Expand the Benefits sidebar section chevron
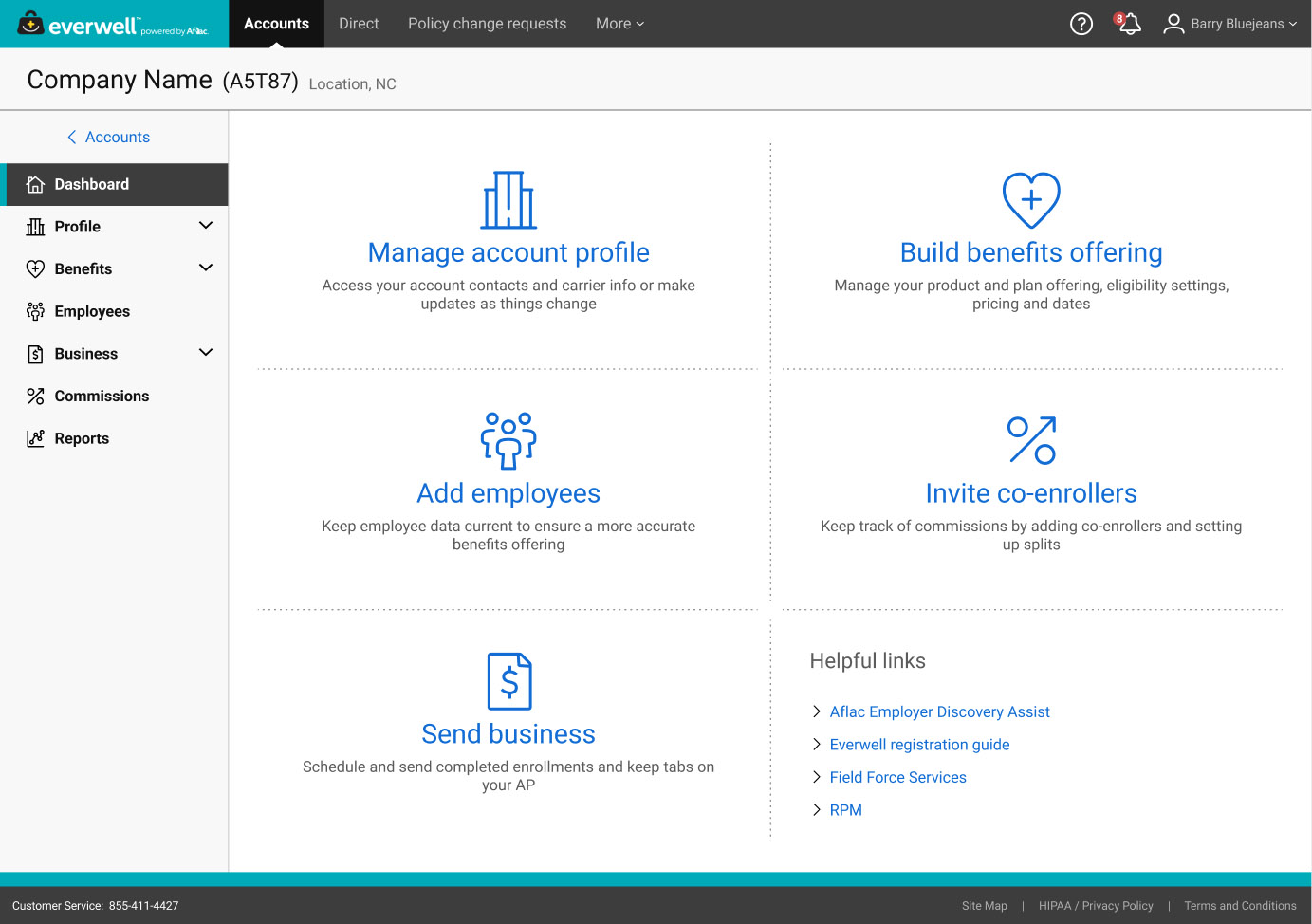This screenshot has width=1312, height=924. click(x=206, y=268)
